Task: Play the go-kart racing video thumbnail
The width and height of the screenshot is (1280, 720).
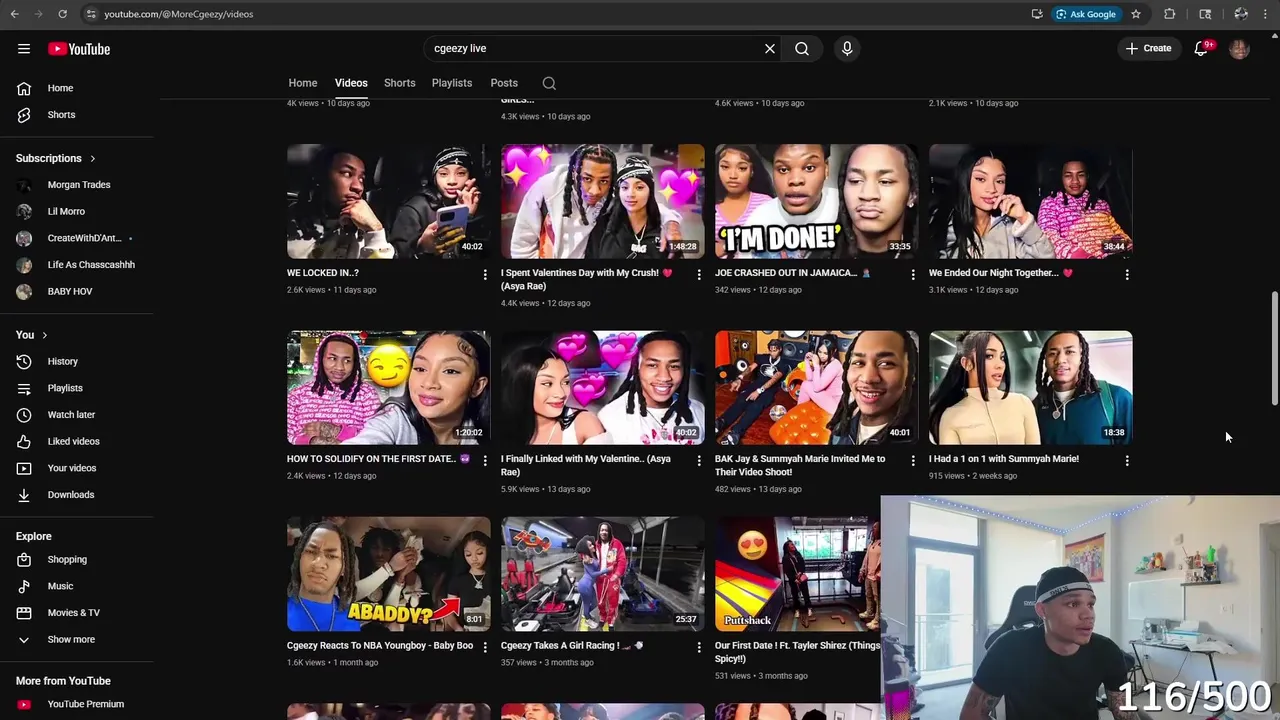Action: (x=603, y=574)
